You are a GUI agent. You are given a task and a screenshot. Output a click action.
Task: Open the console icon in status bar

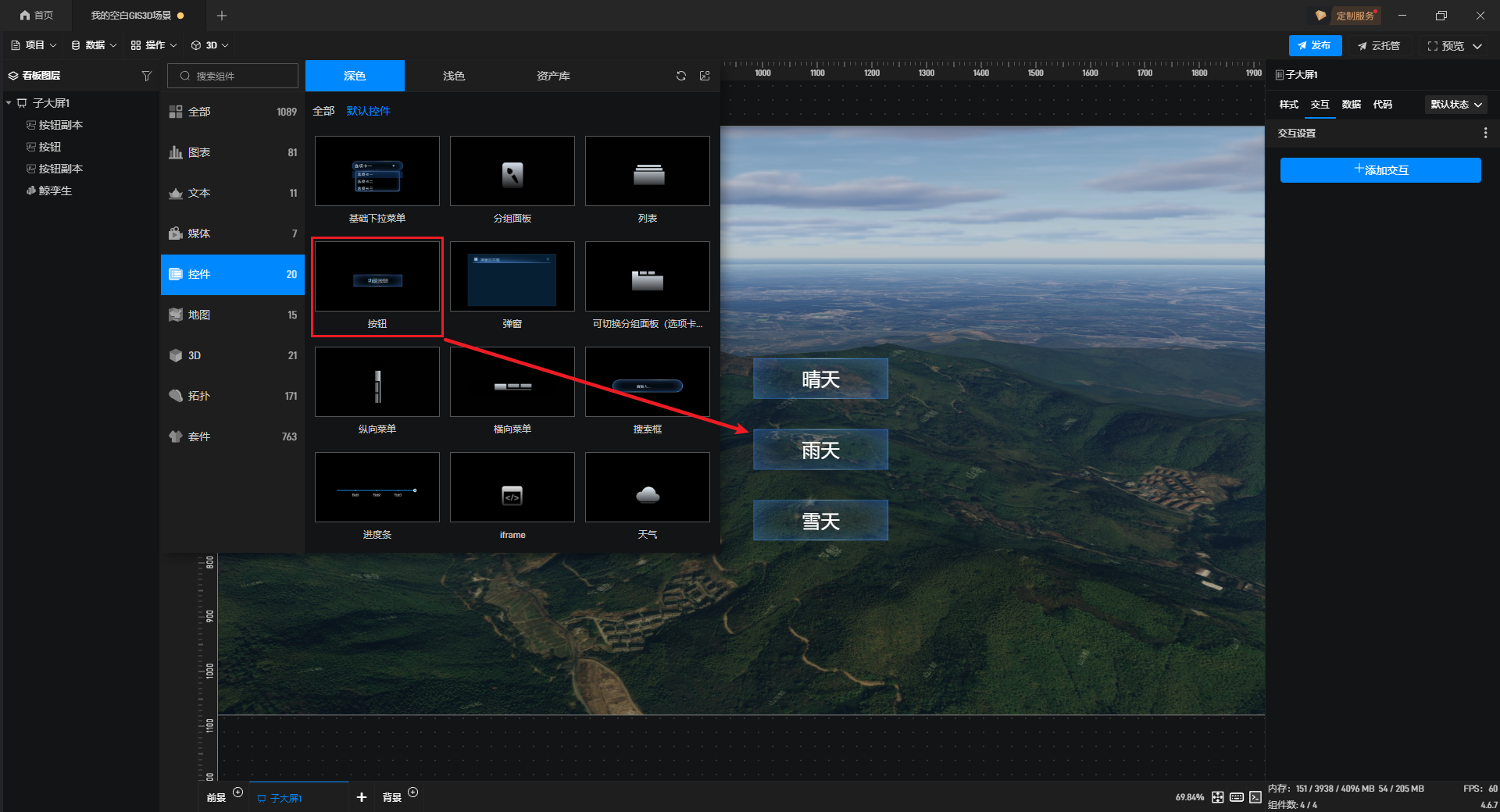[1255, 797]
